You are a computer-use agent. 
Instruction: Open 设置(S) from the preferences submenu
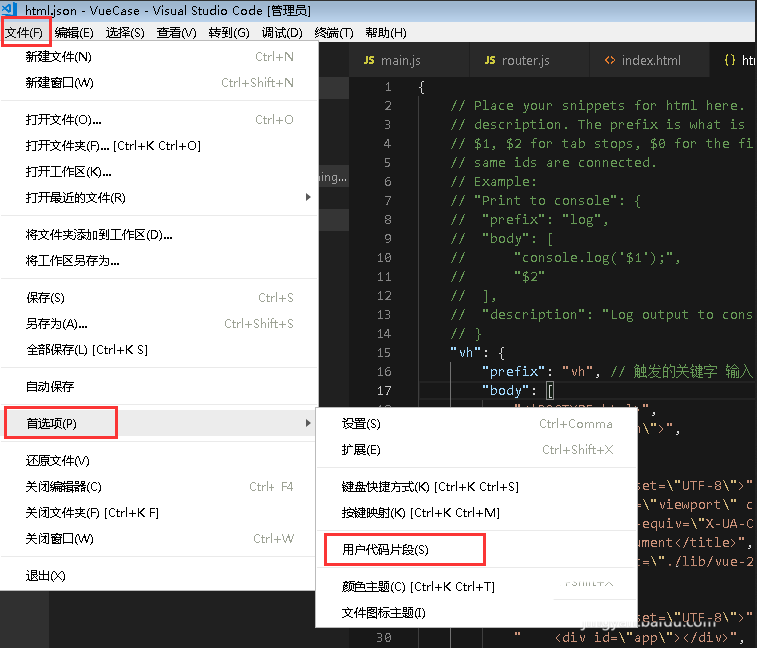477,424
